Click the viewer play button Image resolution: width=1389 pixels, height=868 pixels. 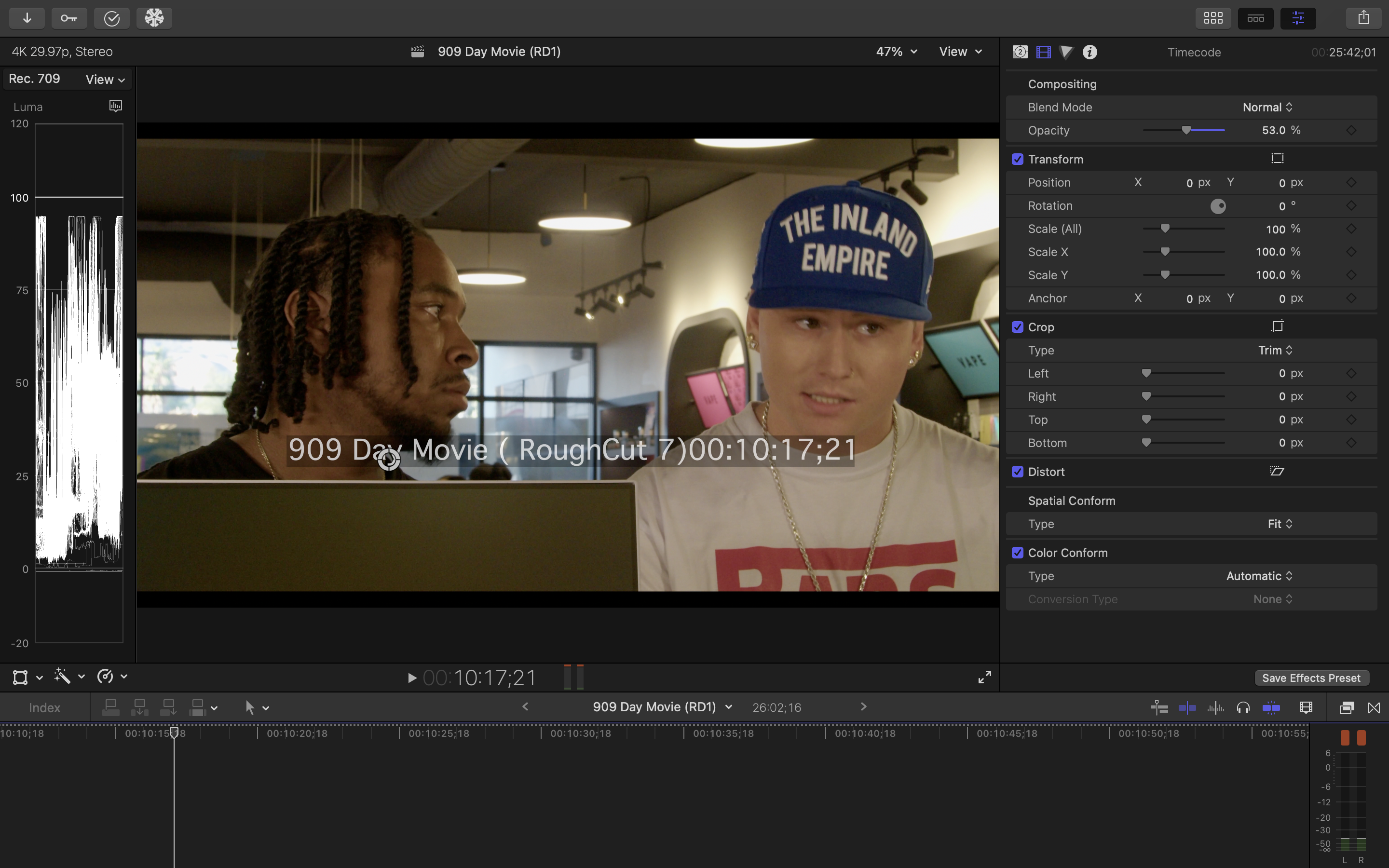pyautogui.click(x=411, y=678)
